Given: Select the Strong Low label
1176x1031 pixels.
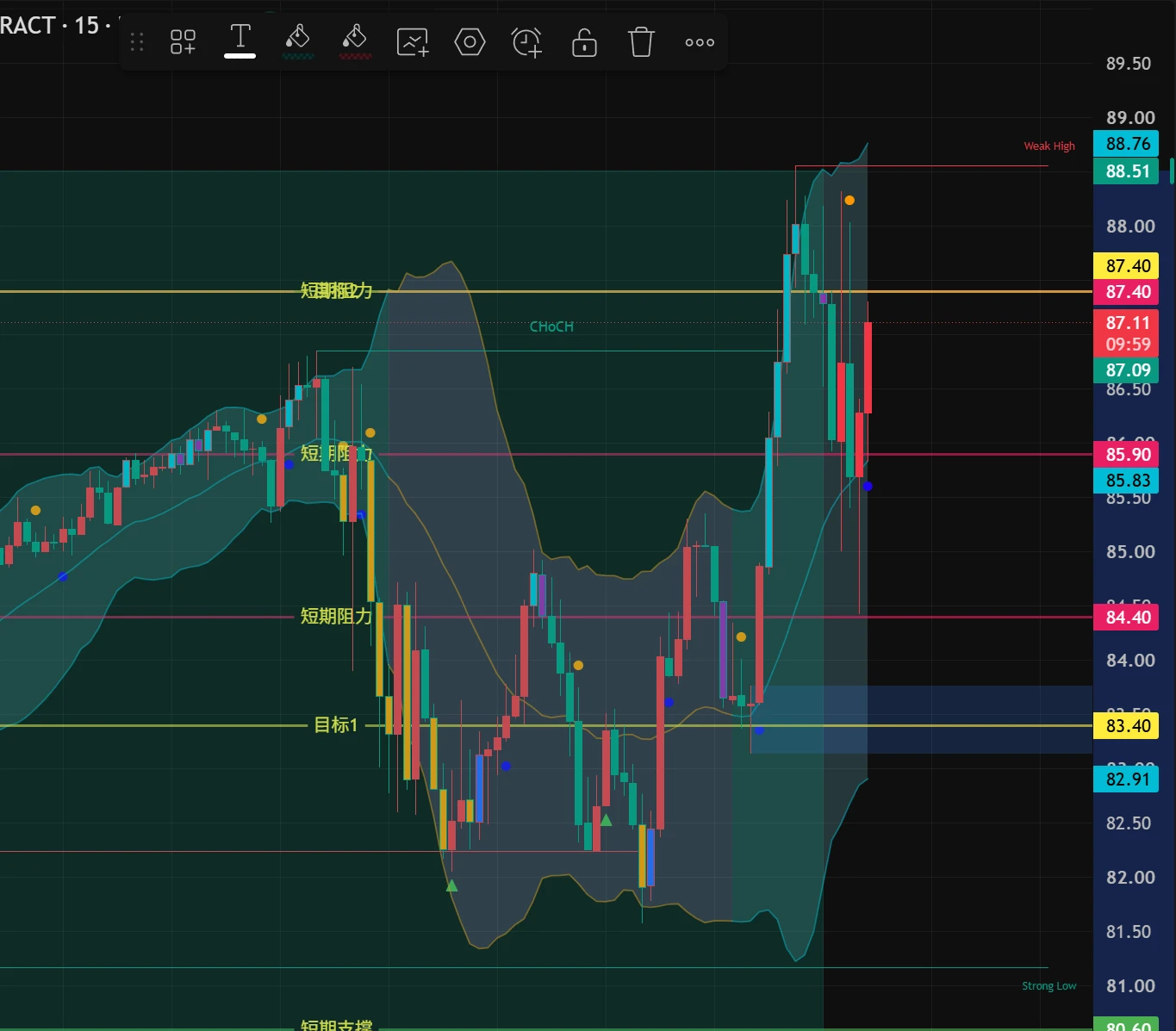Looking at the screenshot, I should point(1049,985).
